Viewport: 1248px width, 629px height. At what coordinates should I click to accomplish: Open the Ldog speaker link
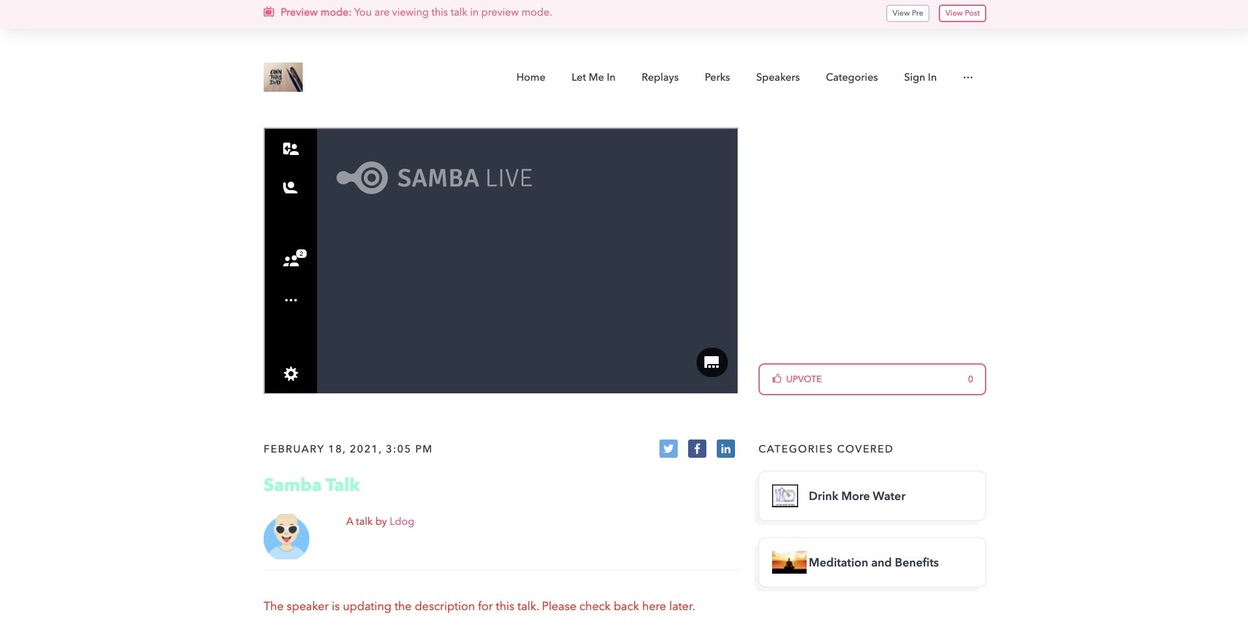coord(401,521)
